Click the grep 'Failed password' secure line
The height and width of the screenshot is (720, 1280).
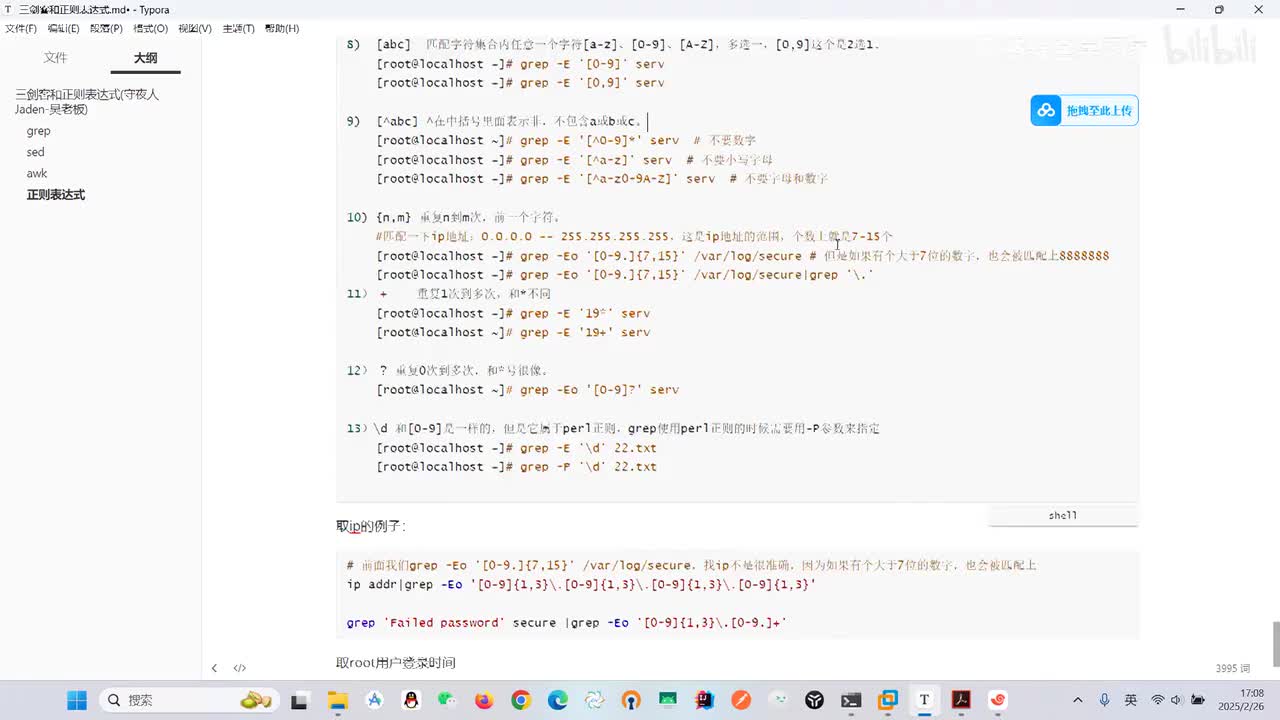pyautogui.click(x=567, y=622)
